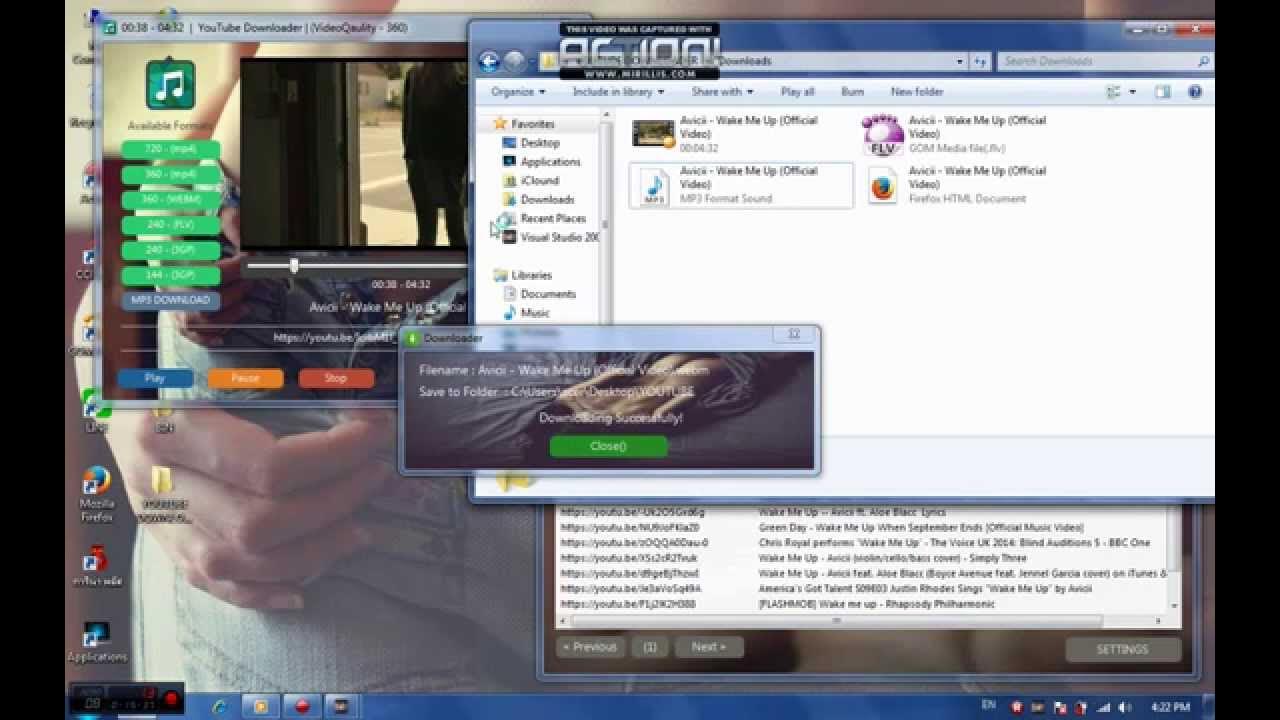The image size is (1280, 720).
Task: Select America's Got Talent Justin Rhodes row
Action: (x=861, y=589)
